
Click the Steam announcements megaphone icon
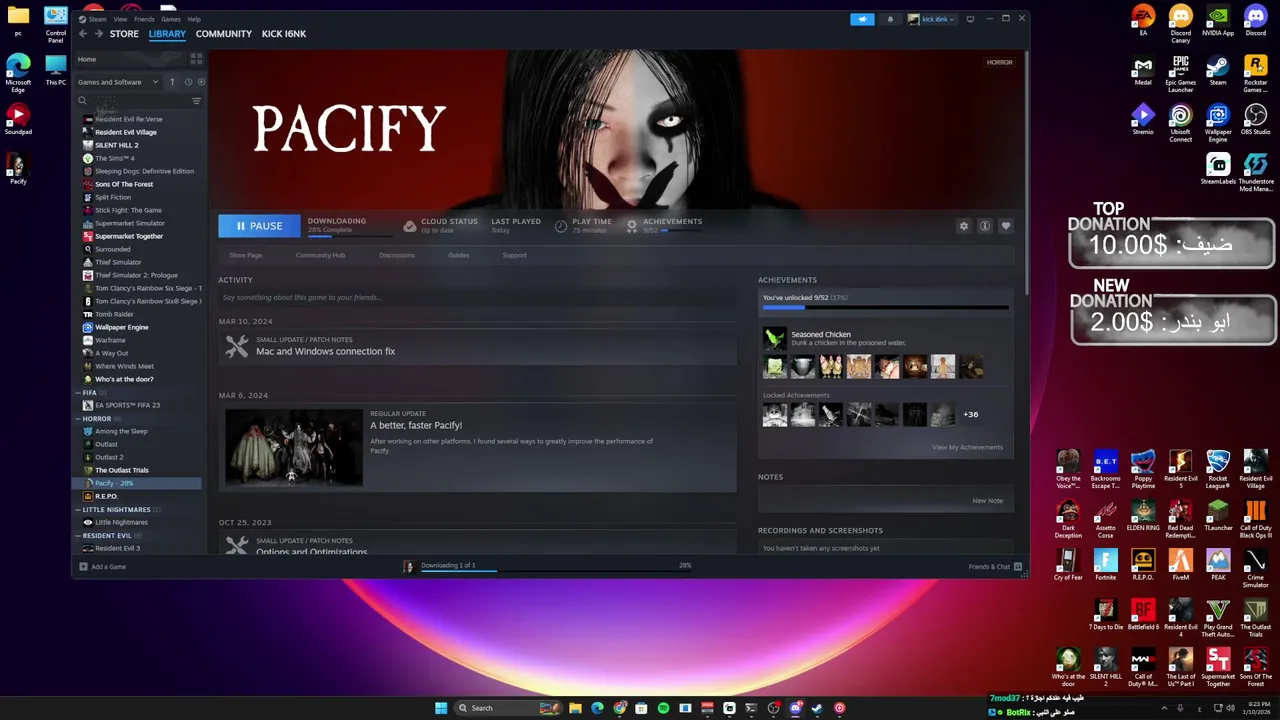[x=862, y=19]
